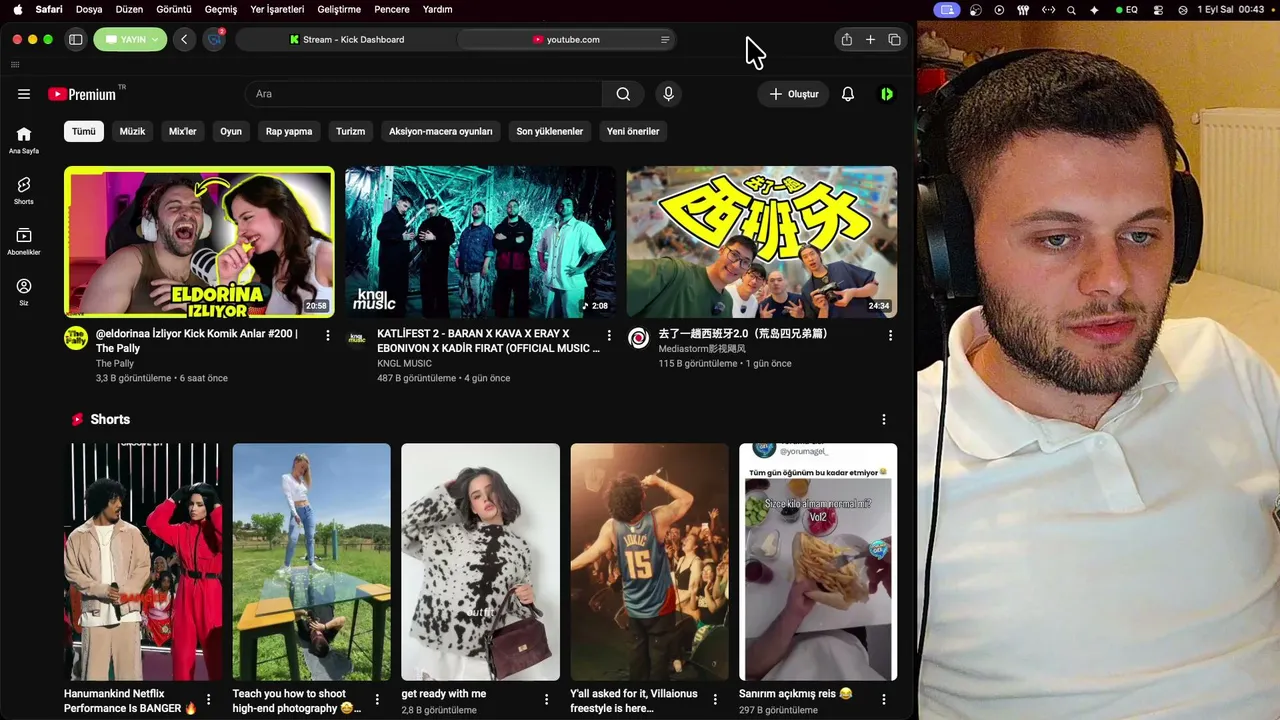The width and height of the screenshot is (1280, 720).
Task: Select the Mix'ler filter chip
Action: pos(183,131)
